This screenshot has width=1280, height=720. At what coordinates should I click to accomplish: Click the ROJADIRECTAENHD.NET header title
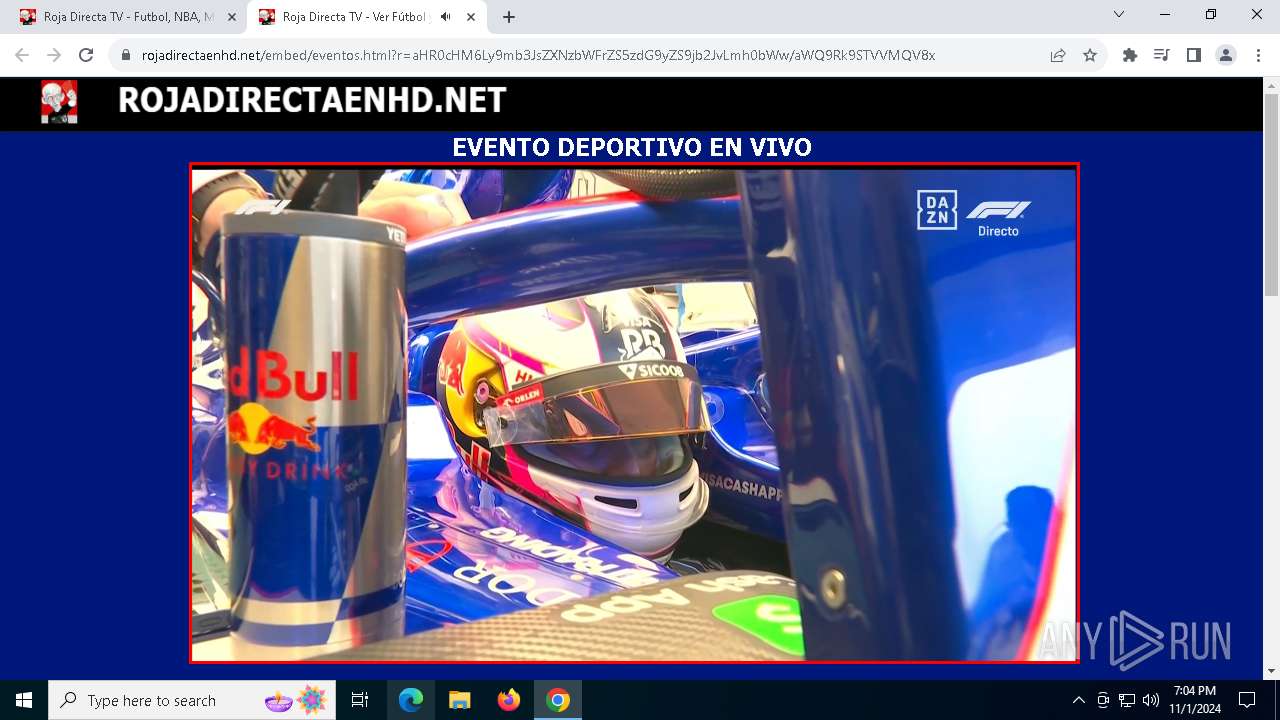(x=312, y=101)
